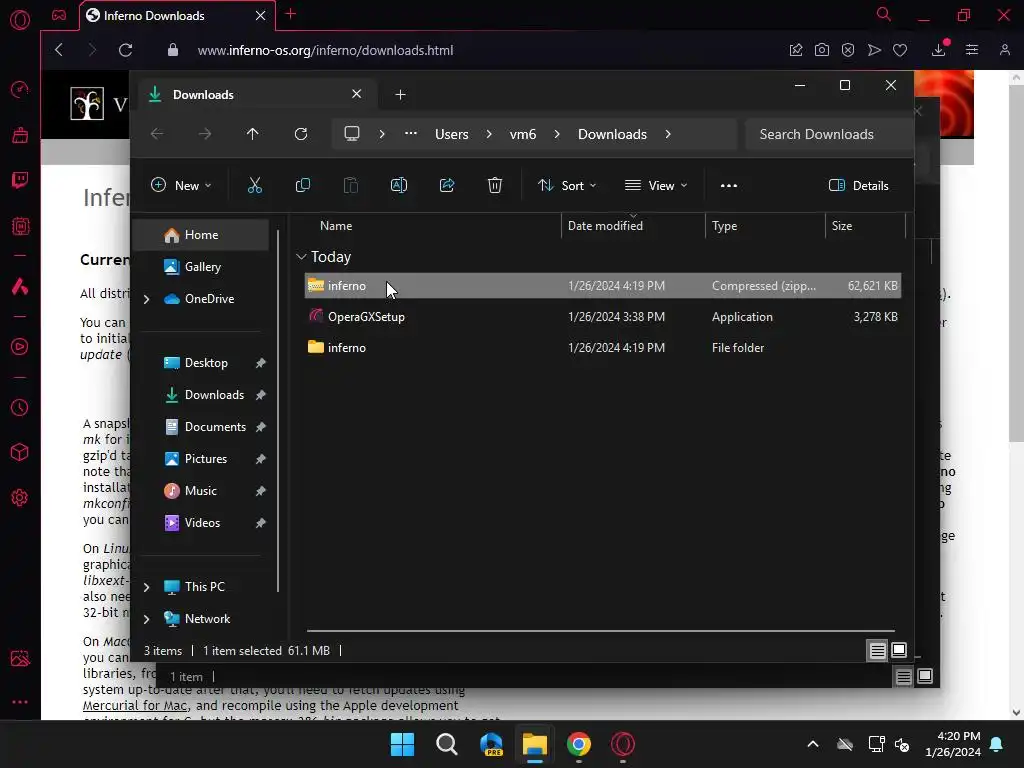Open Documents in navigation pane
The image size is (1024, 768).
pyautogui.click(x=215, y=426)
